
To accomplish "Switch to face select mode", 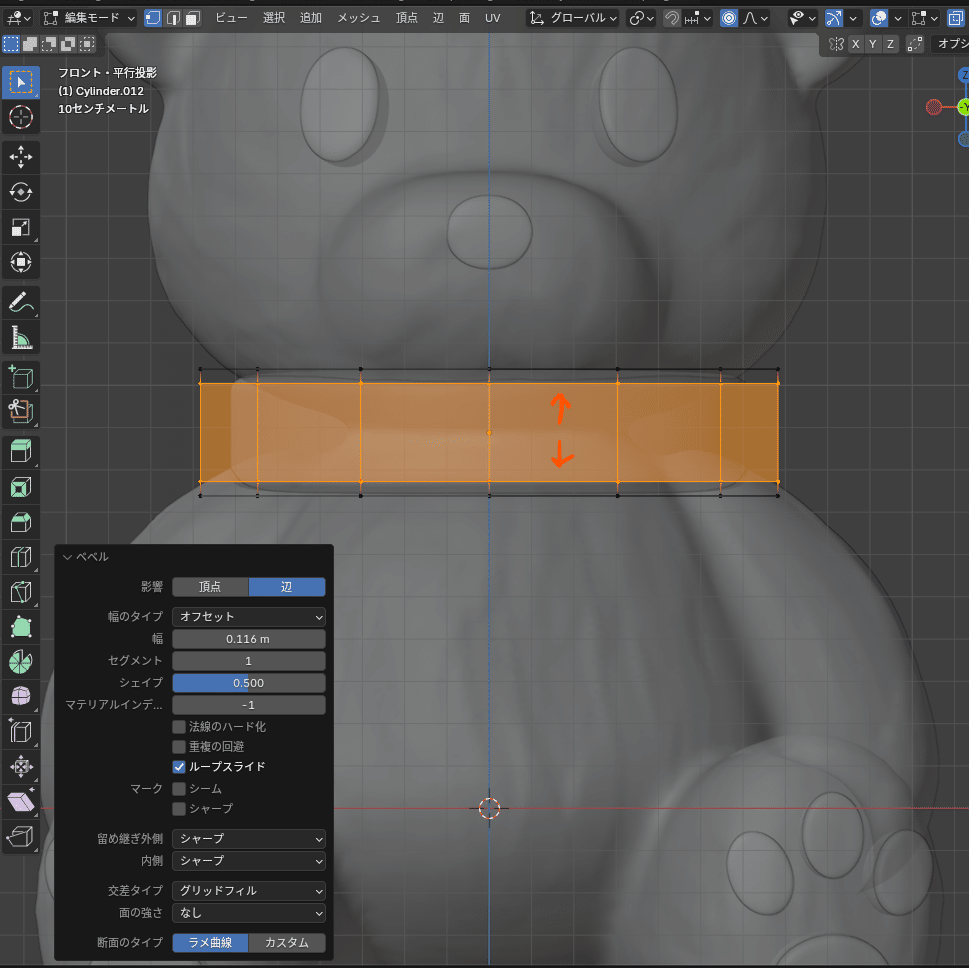I will (x=193, y=18).
